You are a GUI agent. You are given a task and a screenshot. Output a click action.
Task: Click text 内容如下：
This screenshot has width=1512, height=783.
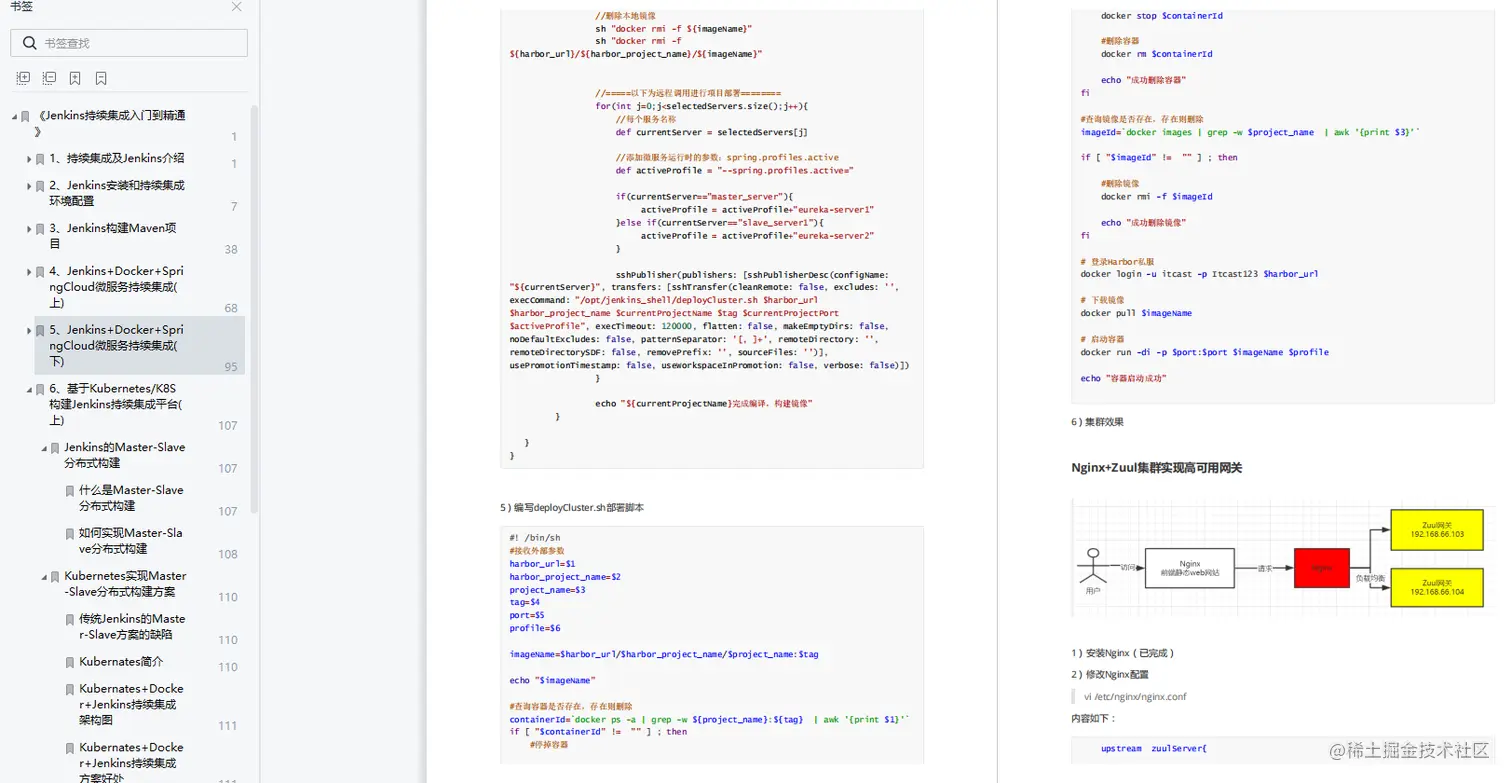(1093, 719)
